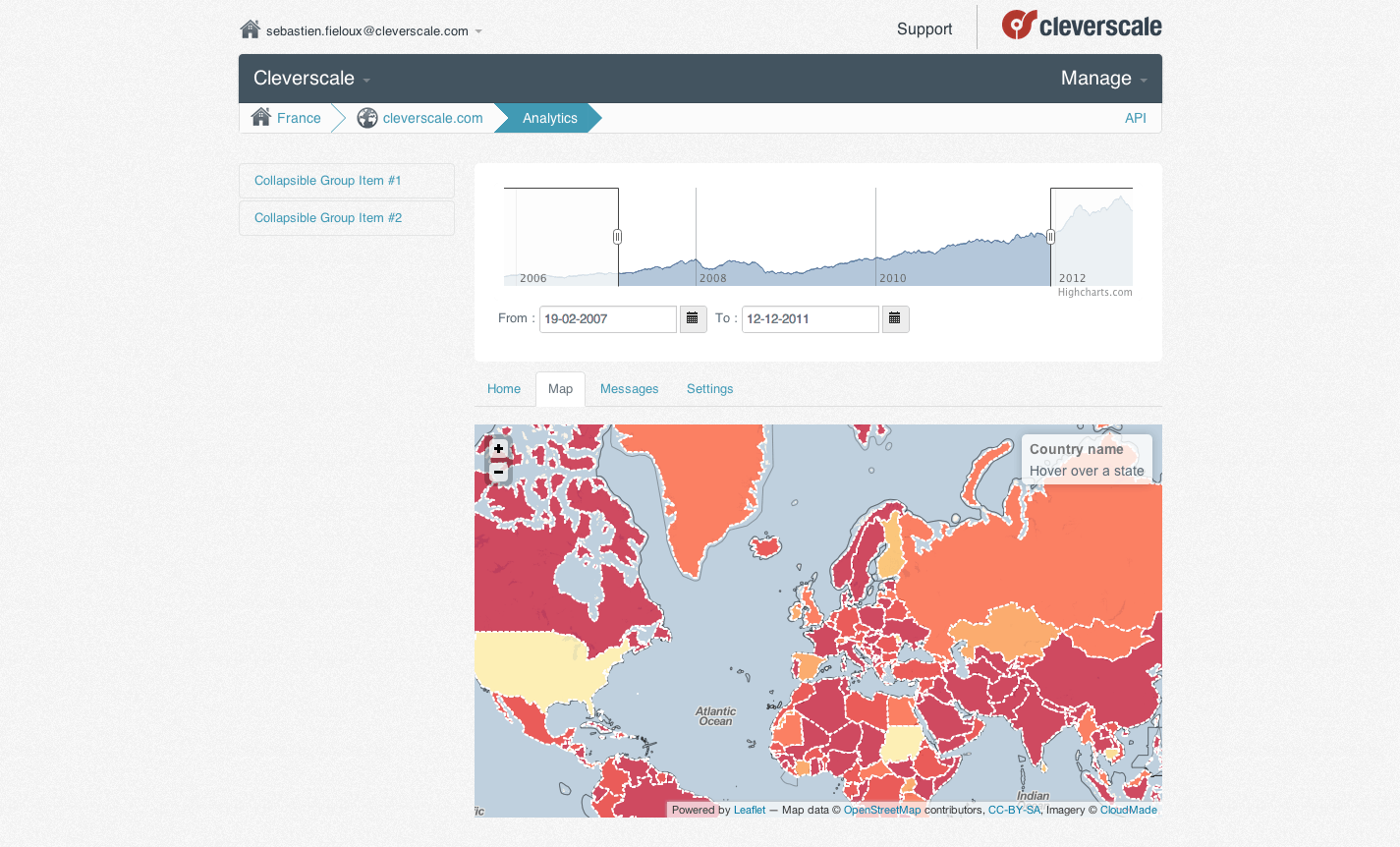Switch to the Map tab

[x=561, y=389]
